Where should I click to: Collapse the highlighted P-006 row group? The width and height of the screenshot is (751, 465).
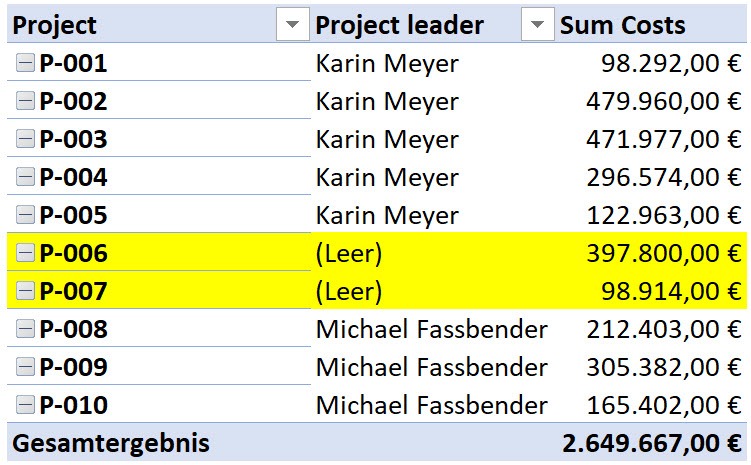(x=25, y=252)
